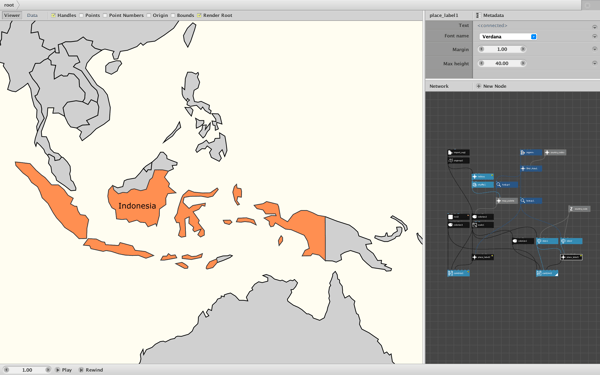Click the frame number field 1.00
The width and height of the screenshot is (600, 375).
click(x=27, y=370)
